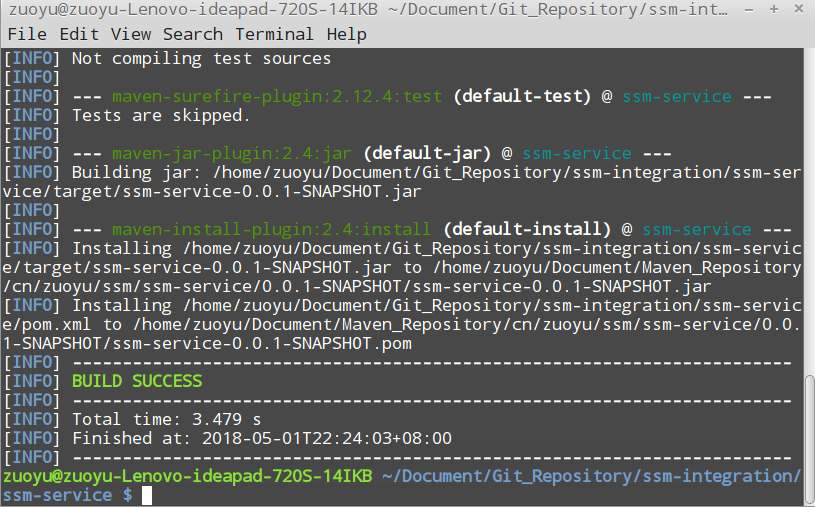
Task: Click the vertical scrollbar thumb
Action: pyautogui.click(x=808, y=440)
